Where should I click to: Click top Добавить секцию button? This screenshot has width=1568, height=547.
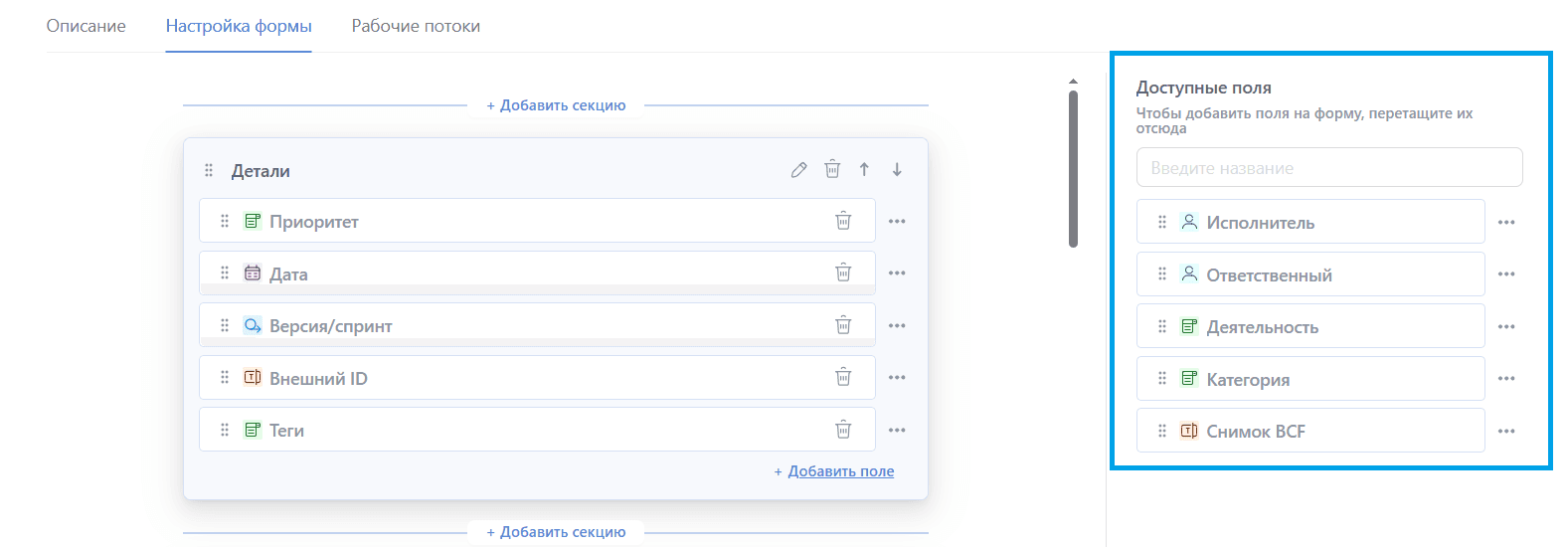[556, 105]
